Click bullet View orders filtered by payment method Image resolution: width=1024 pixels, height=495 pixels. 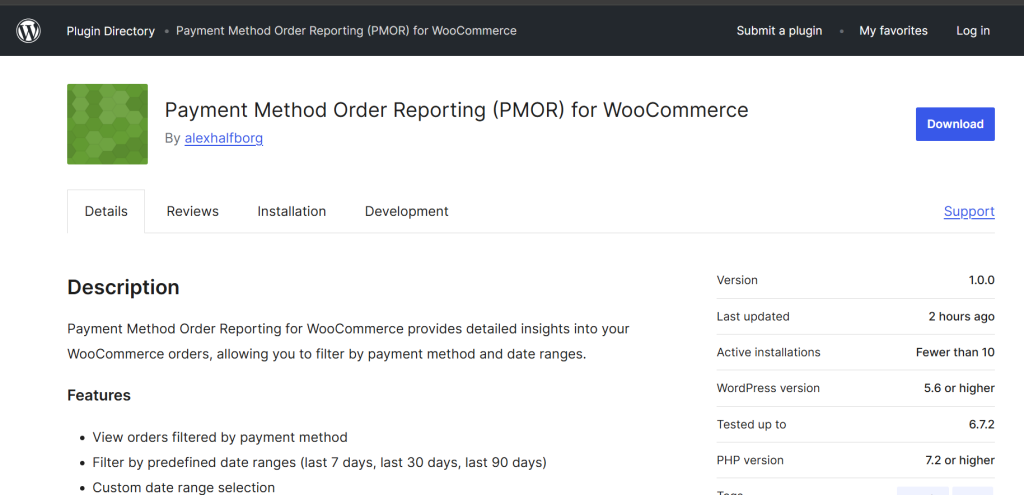pyautogui.click(x=220, y=437)
